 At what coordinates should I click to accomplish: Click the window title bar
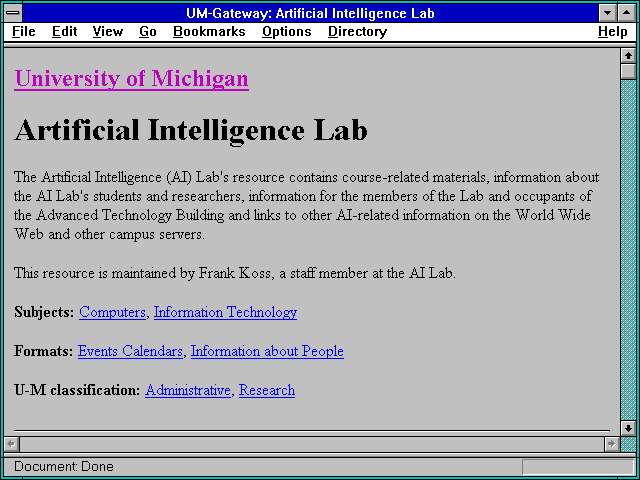[310, 13]
